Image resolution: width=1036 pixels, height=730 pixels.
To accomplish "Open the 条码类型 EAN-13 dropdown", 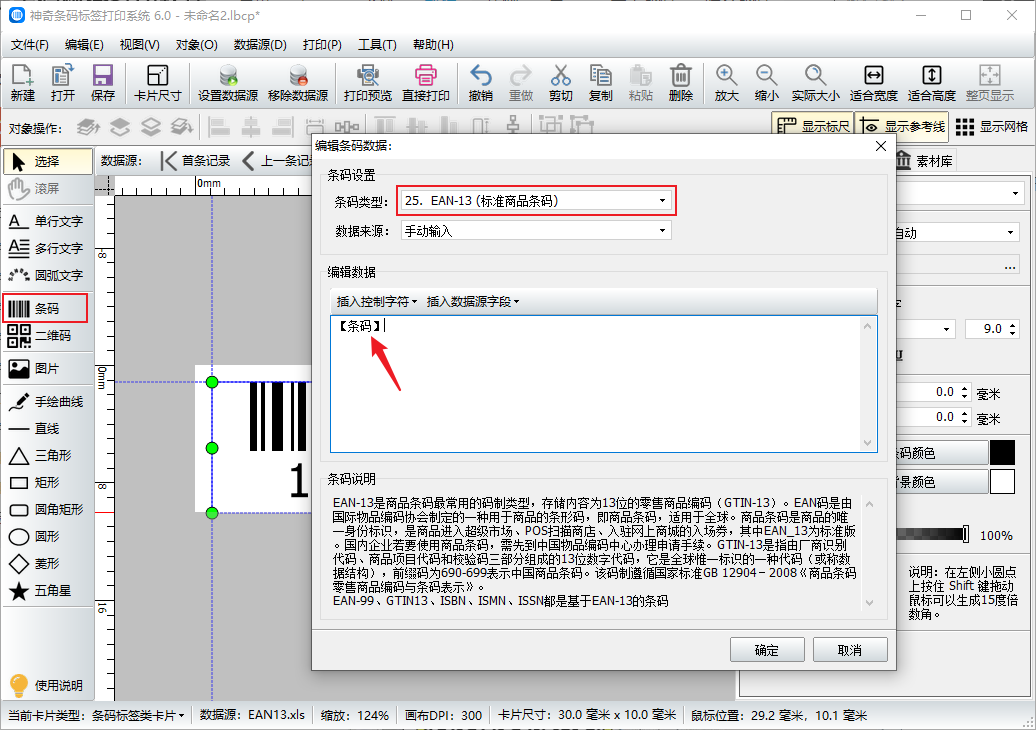I will [536, 200].
